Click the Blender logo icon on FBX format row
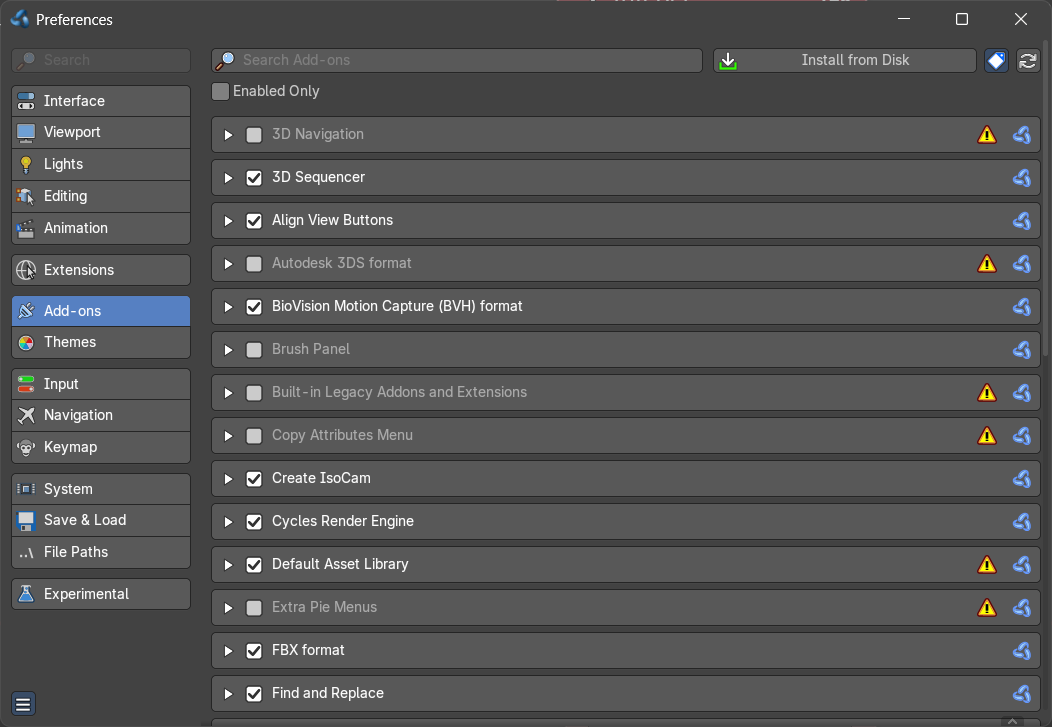The height and width of the screenshot is (727, 1052). pyautogui.click(x=1022, y=651)
